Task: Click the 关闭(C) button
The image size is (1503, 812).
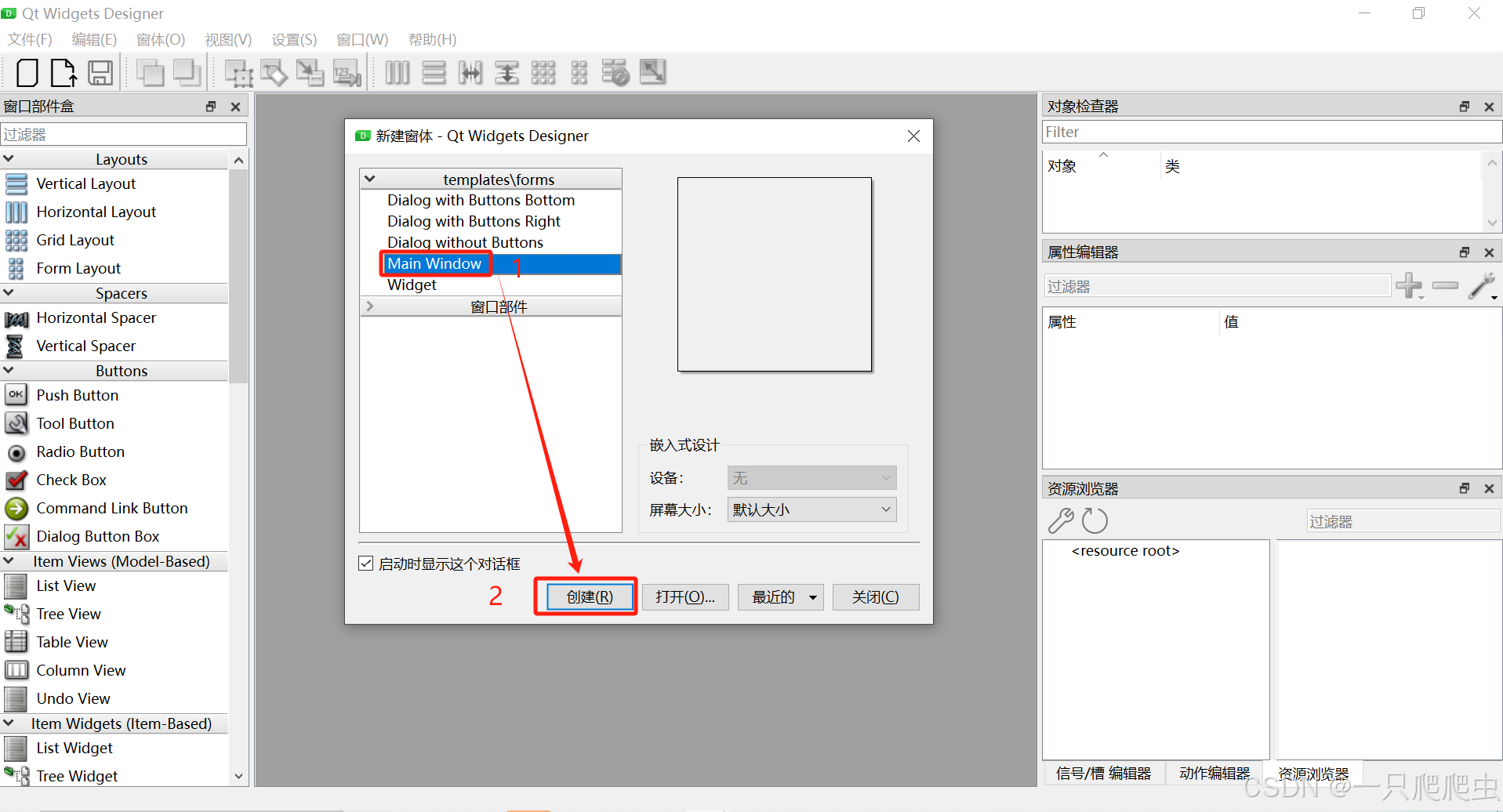Action: click(876, 597)
